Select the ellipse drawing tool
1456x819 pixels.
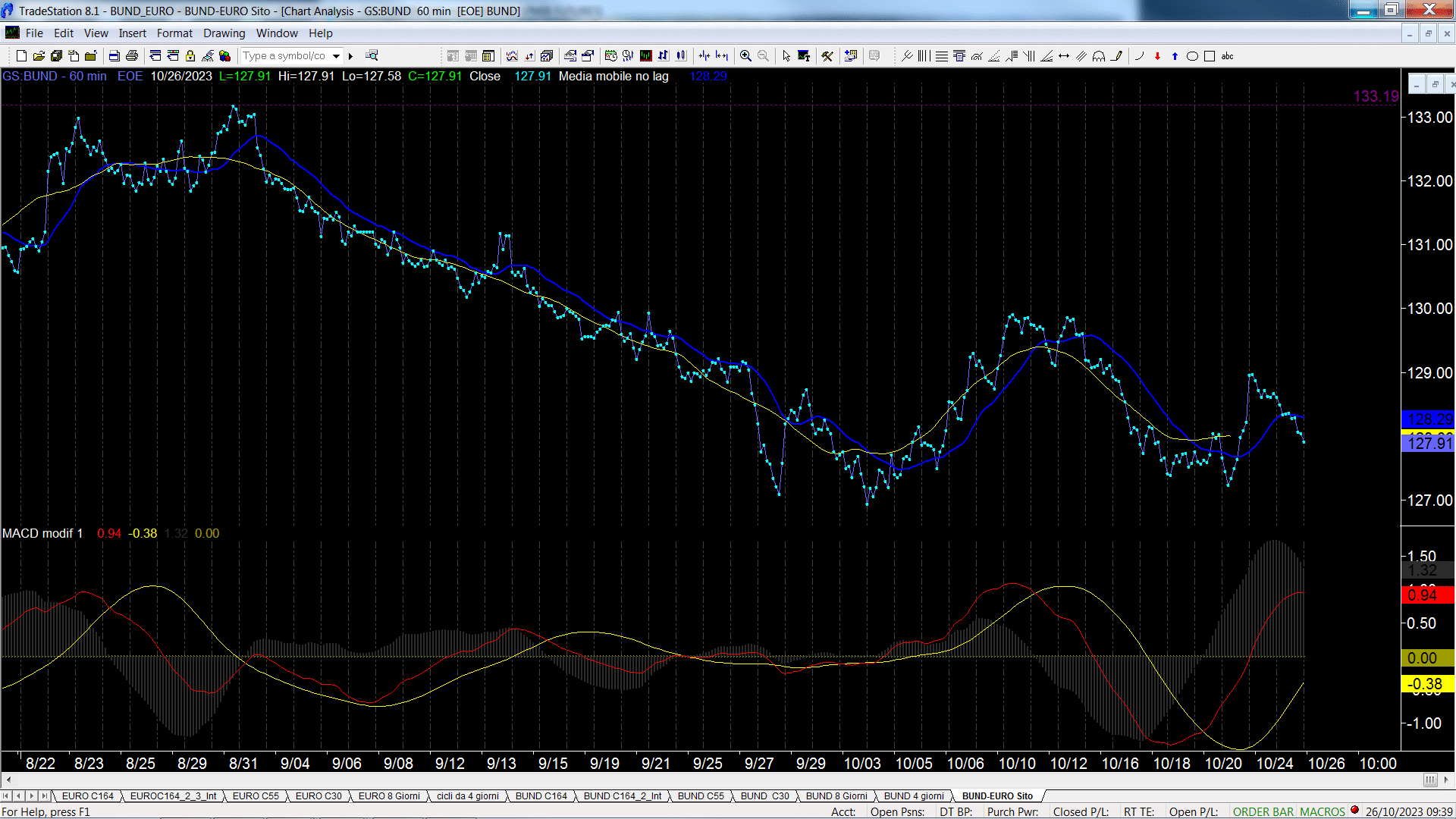click(x=1192, y=56)
